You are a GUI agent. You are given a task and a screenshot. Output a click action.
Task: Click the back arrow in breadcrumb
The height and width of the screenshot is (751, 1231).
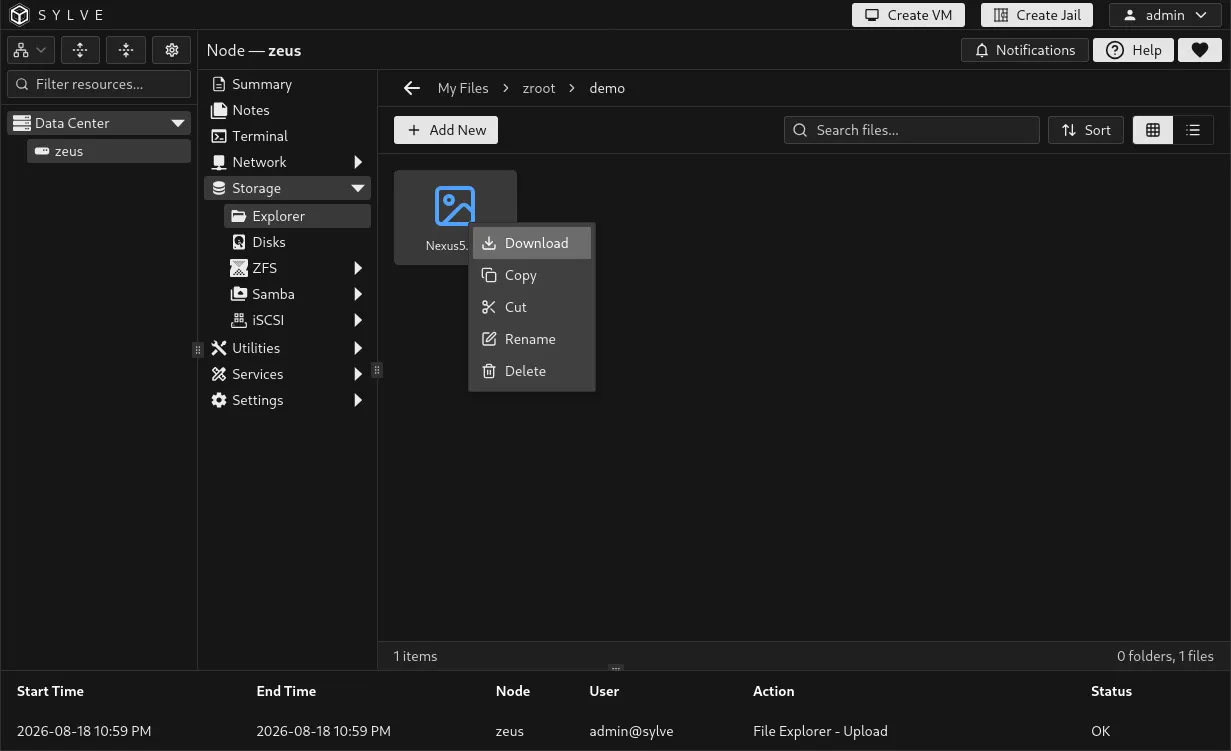(x=411, y=88)
